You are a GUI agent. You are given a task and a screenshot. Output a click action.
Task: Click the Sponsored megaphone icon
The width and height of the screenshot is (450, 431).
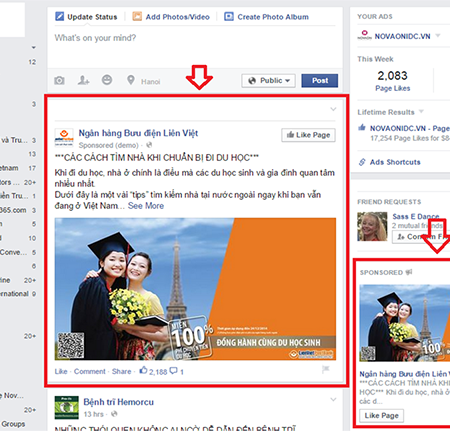[409, 272]
